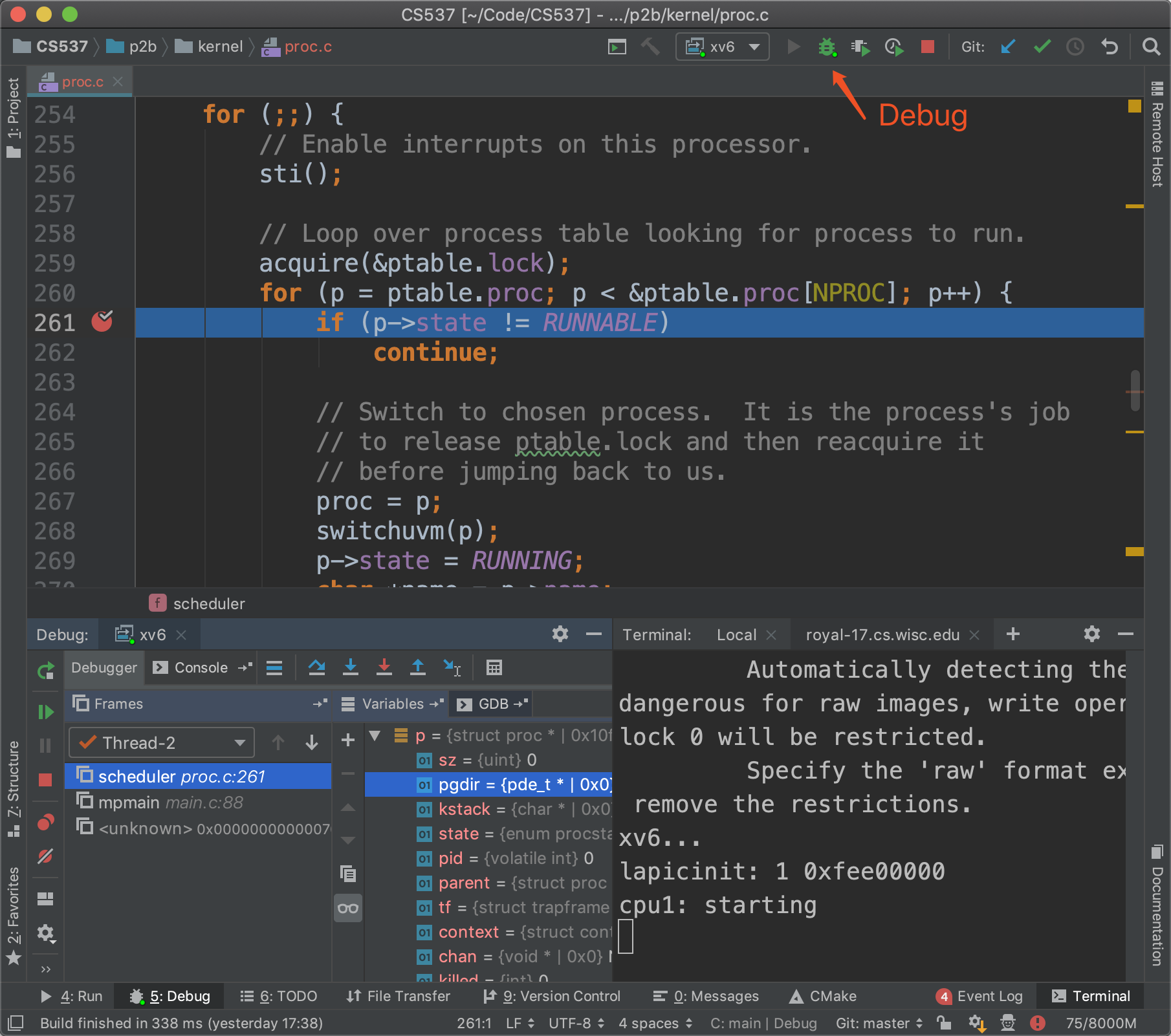Toggle the watches glasses icon in Variables
The width and height of the screenshot is (1171, 1036).
tap(348, 909)
